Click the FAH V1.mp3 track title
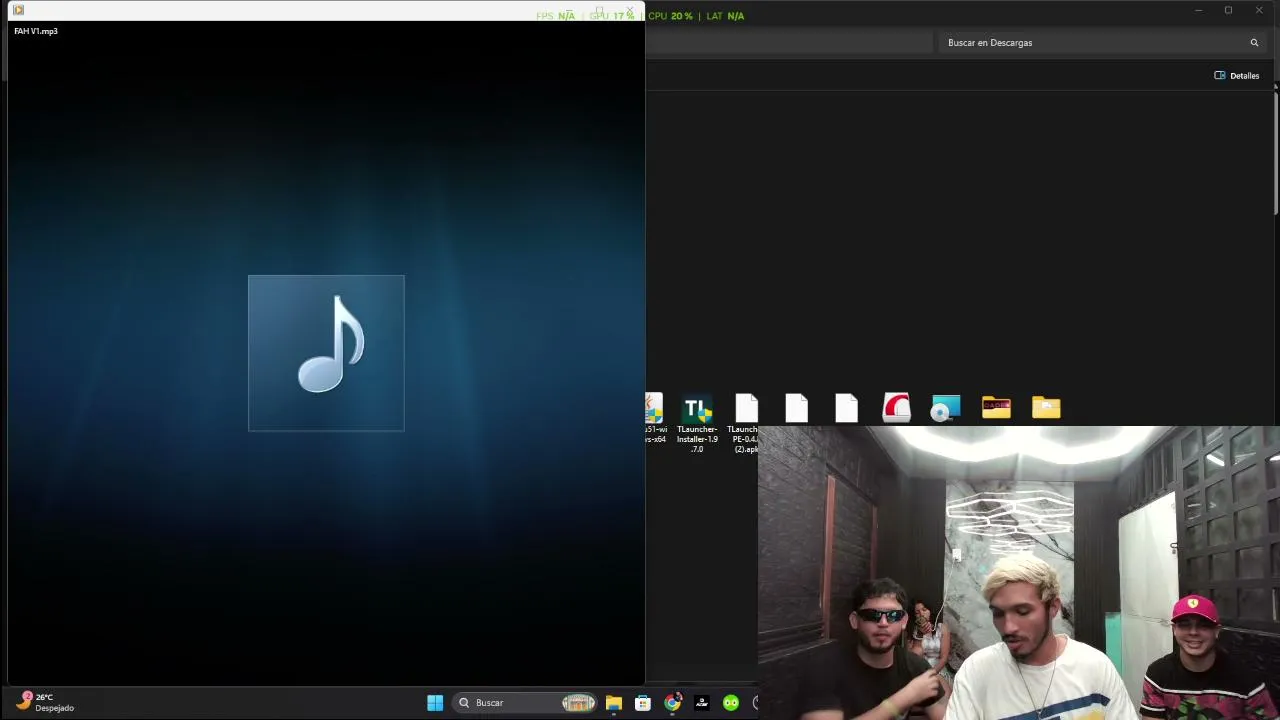Screen dimensions: 1280x720 (x=36, y=31)
